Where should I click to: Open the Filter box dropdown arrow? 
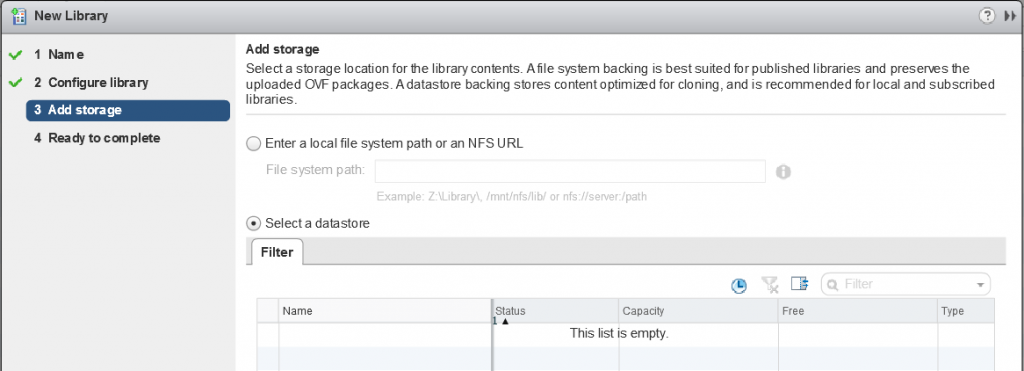click(980, 285)
